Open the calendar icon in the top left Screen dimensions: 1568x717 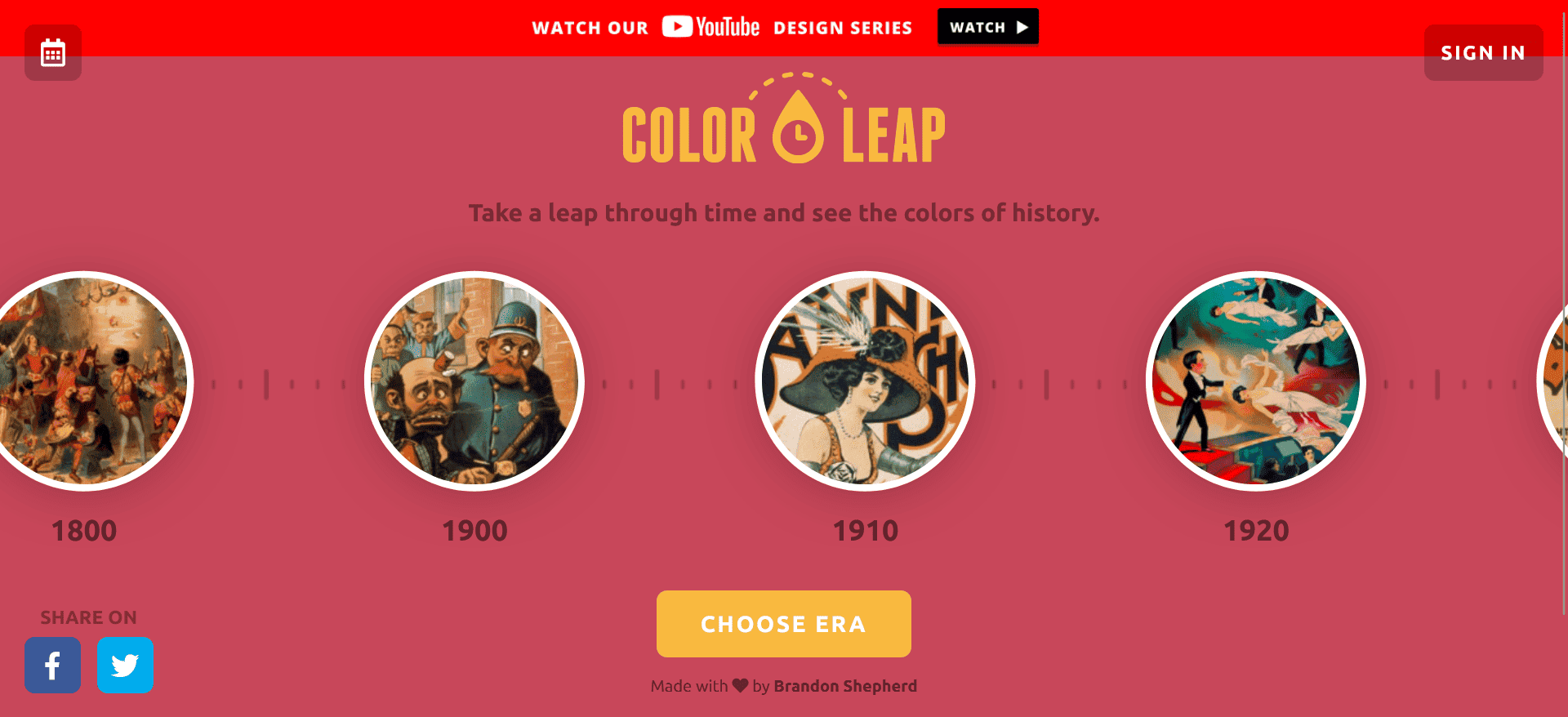point(52,52)
